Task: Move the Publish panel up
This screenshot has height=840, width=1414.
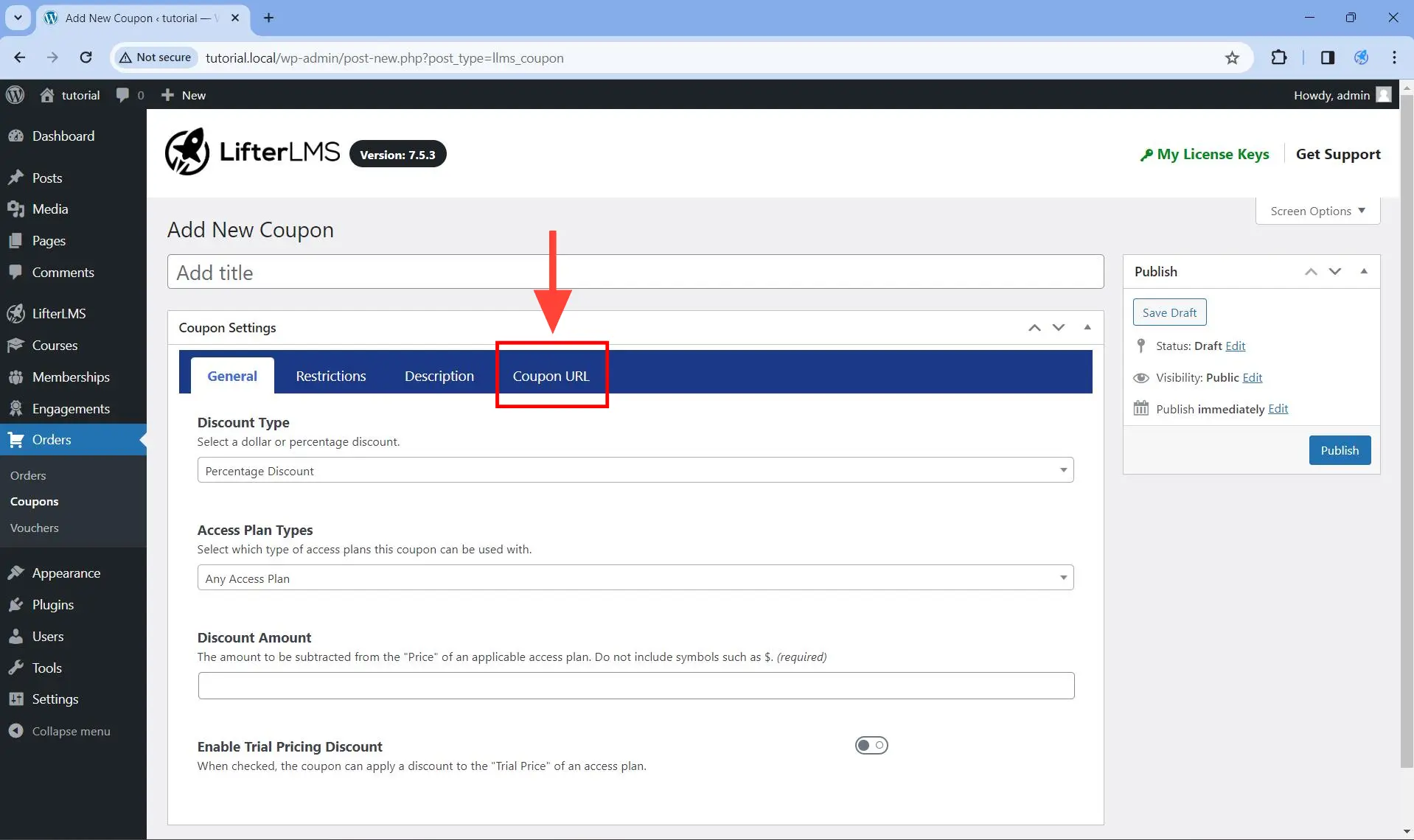Action: click(x=1311, y=272)
